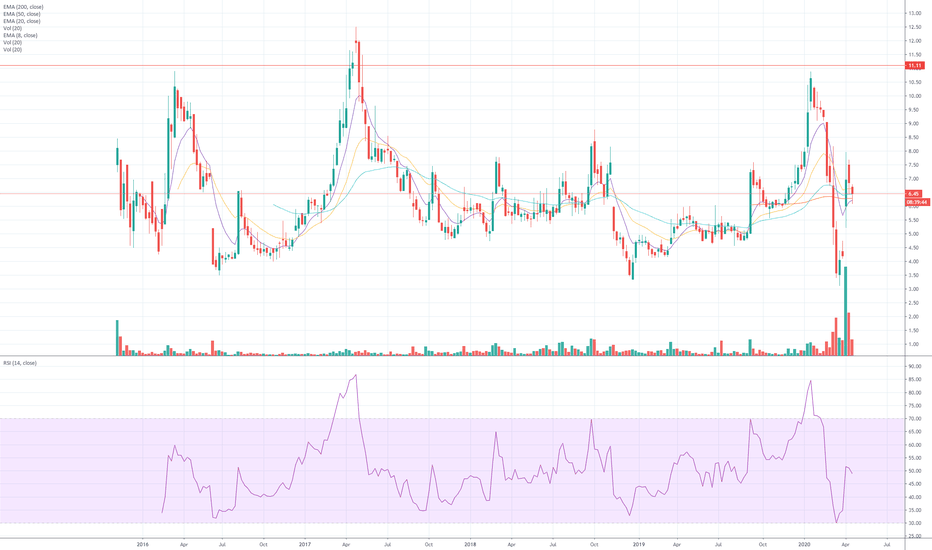Click the red 11.11 price tag

tap(915, 65)
